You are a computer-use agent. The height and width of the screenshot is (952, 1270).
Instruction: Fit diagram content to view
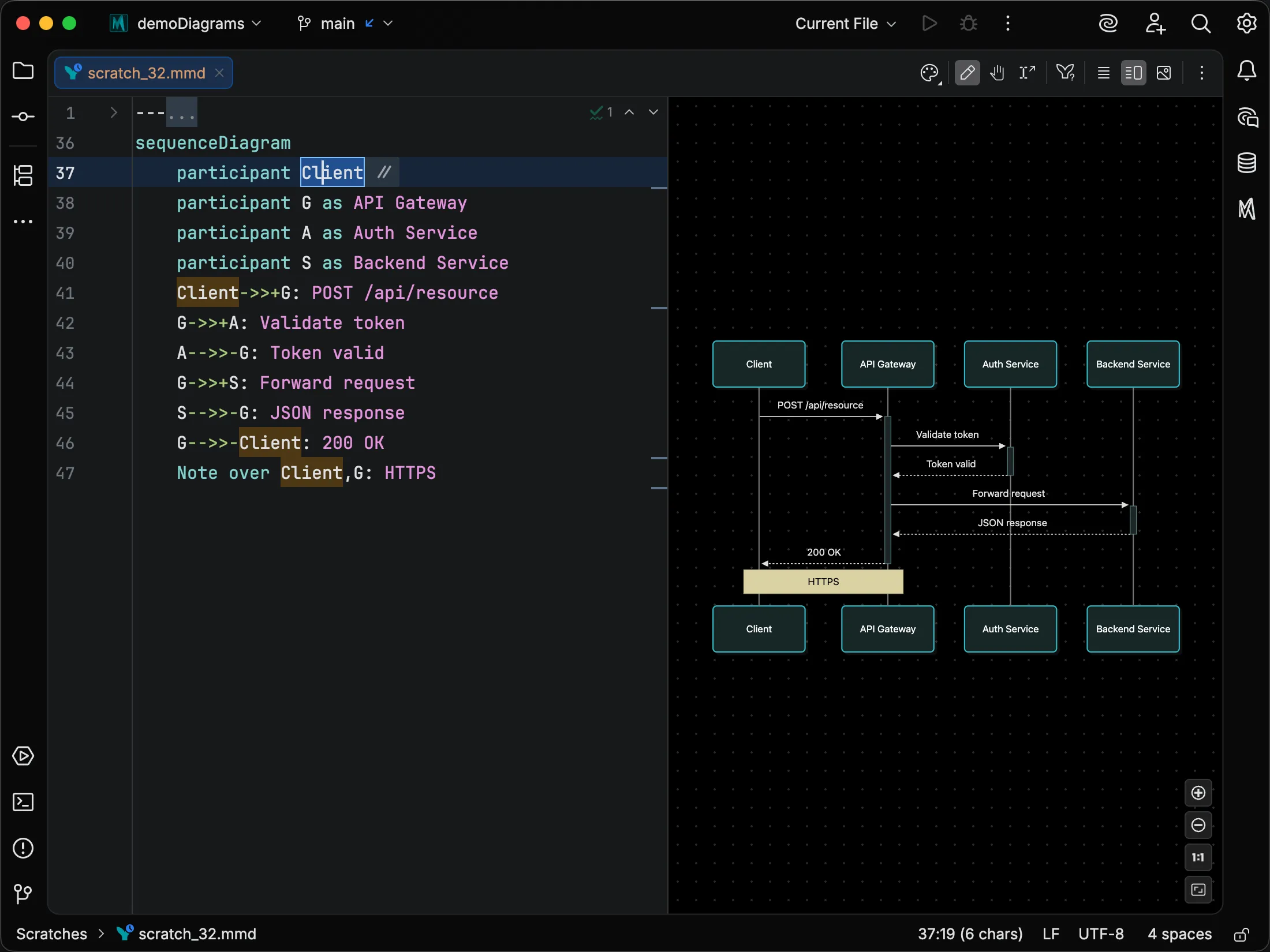pyautogui.click(x=1198, y=890)
